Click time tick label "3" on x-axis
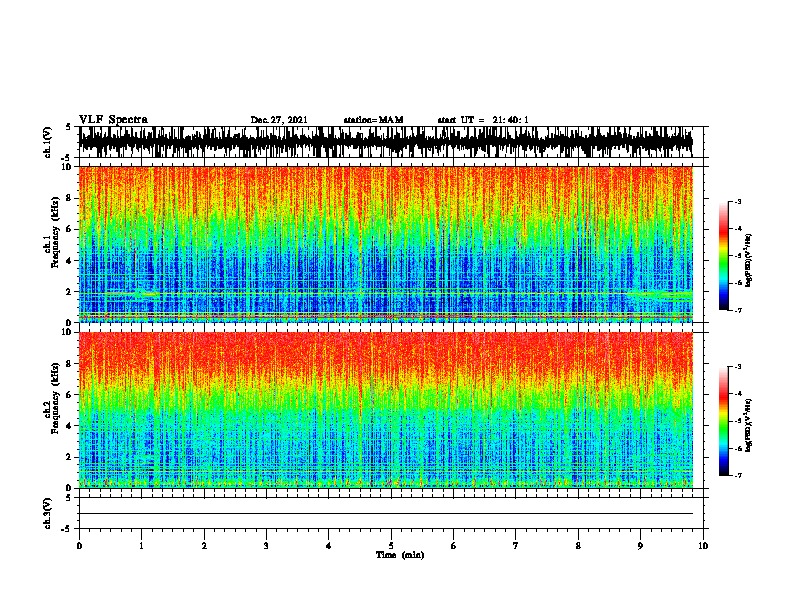This screenshot has height=612, width=792. pos(266,546)
